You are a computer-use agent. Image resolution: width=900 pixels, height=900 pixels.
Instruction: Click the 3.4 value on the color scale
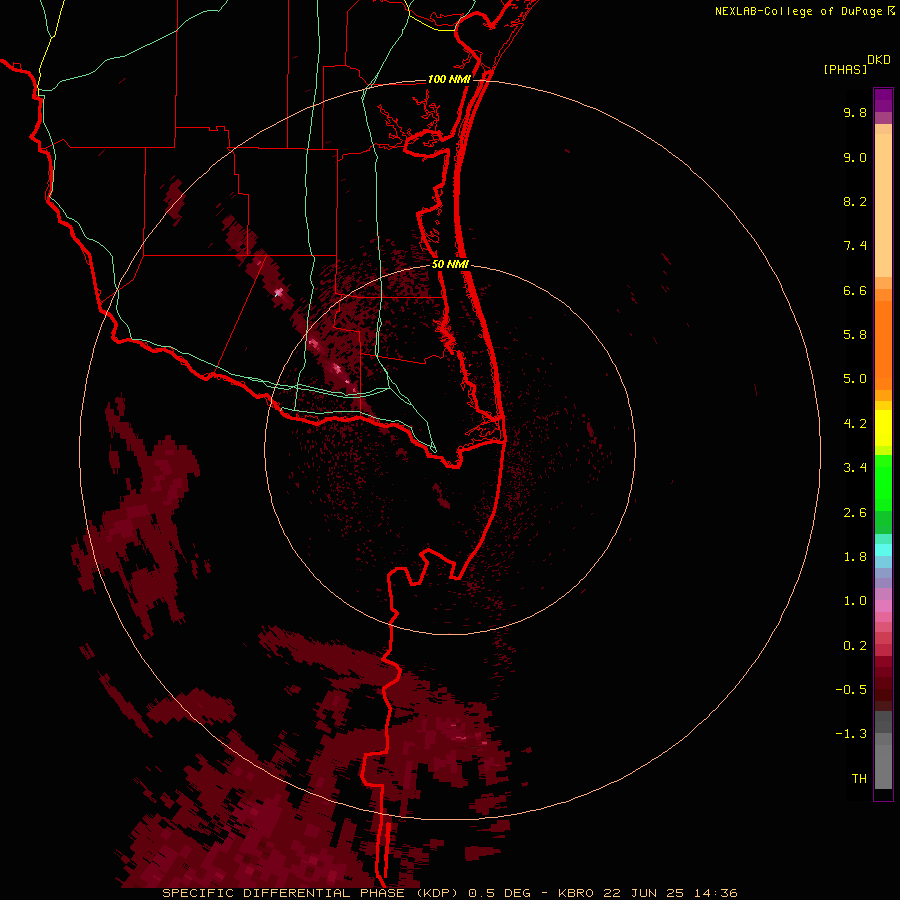(x=855, y=468)
